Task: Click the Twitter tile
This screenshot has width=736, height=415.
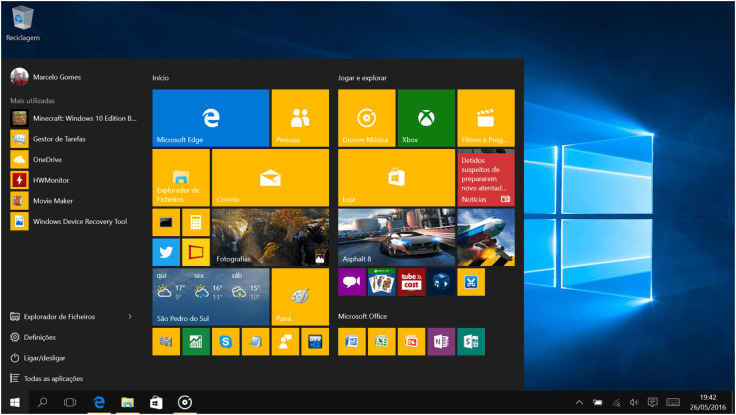Action: pyautogui.click(x=166, y=252)
